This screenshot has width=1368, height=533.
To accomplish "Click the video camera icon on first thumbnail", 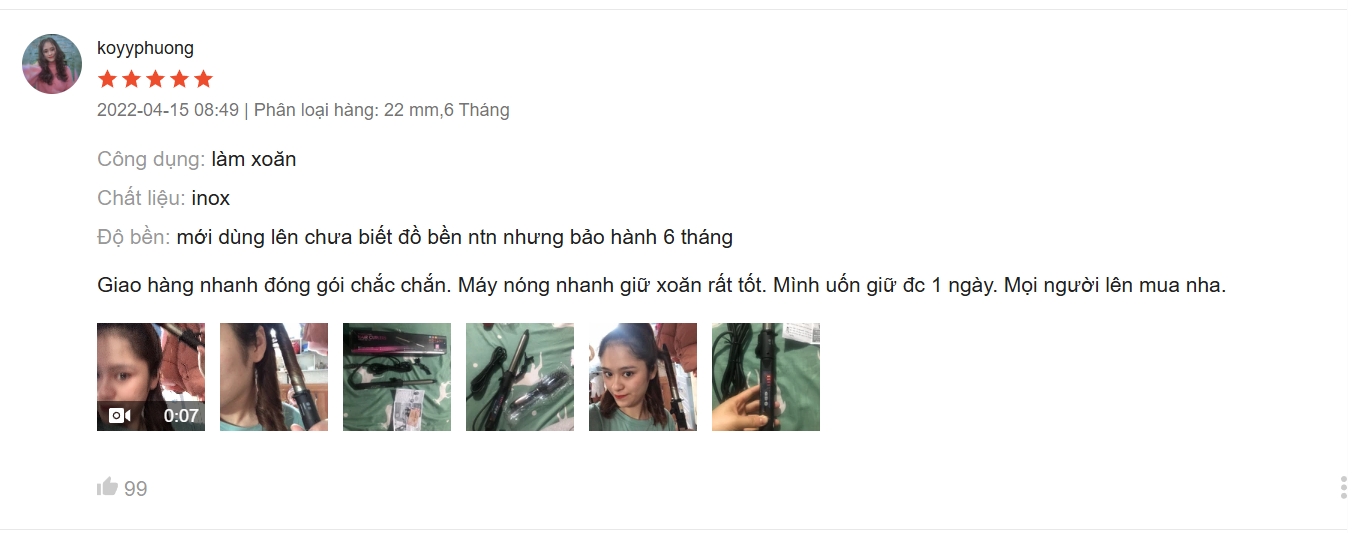I will coord(120,415).
